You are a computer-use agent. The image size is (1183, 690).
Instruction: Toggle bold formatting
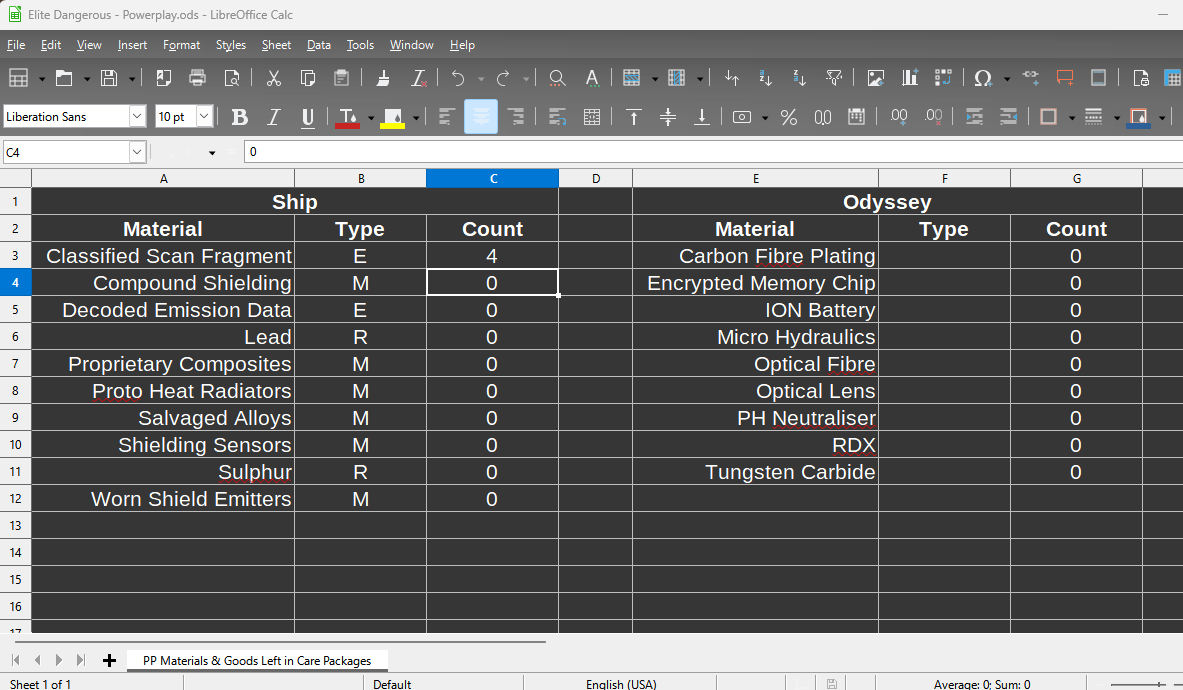(240, 117)
